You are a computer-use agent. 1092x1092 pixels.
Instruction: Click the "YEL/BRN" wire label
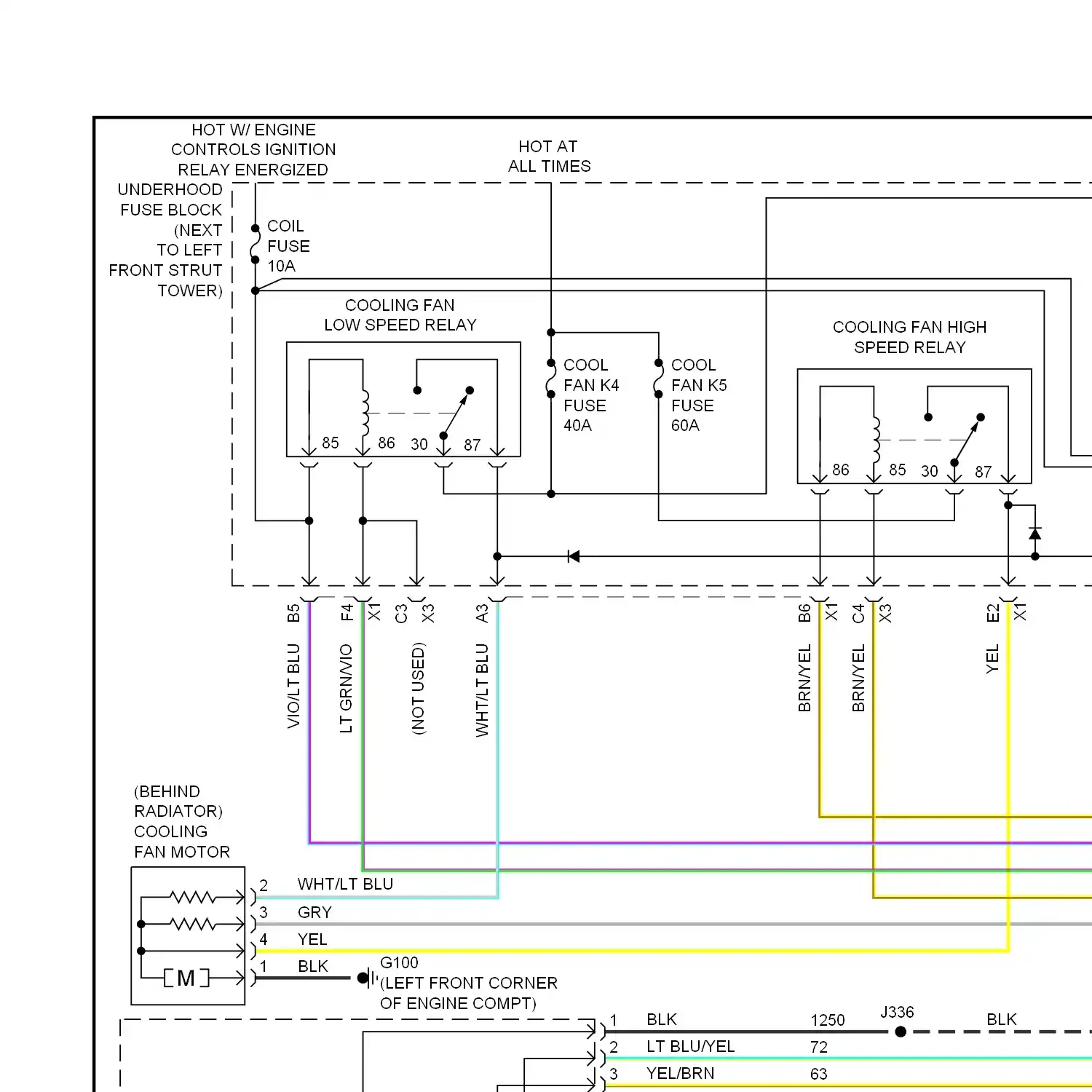click(x=681, y=1073)
